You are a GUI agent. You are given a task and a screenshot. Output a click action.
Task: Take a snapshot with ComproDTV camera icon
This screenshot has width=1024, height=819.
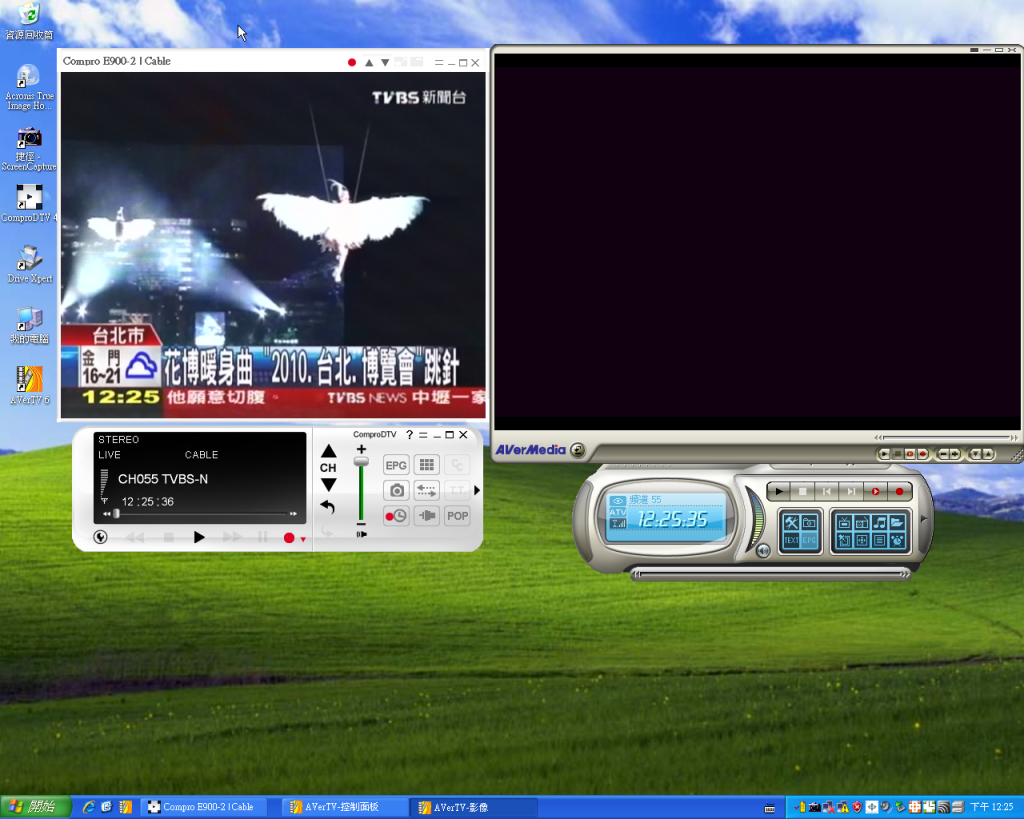click(x=396, y=490)
